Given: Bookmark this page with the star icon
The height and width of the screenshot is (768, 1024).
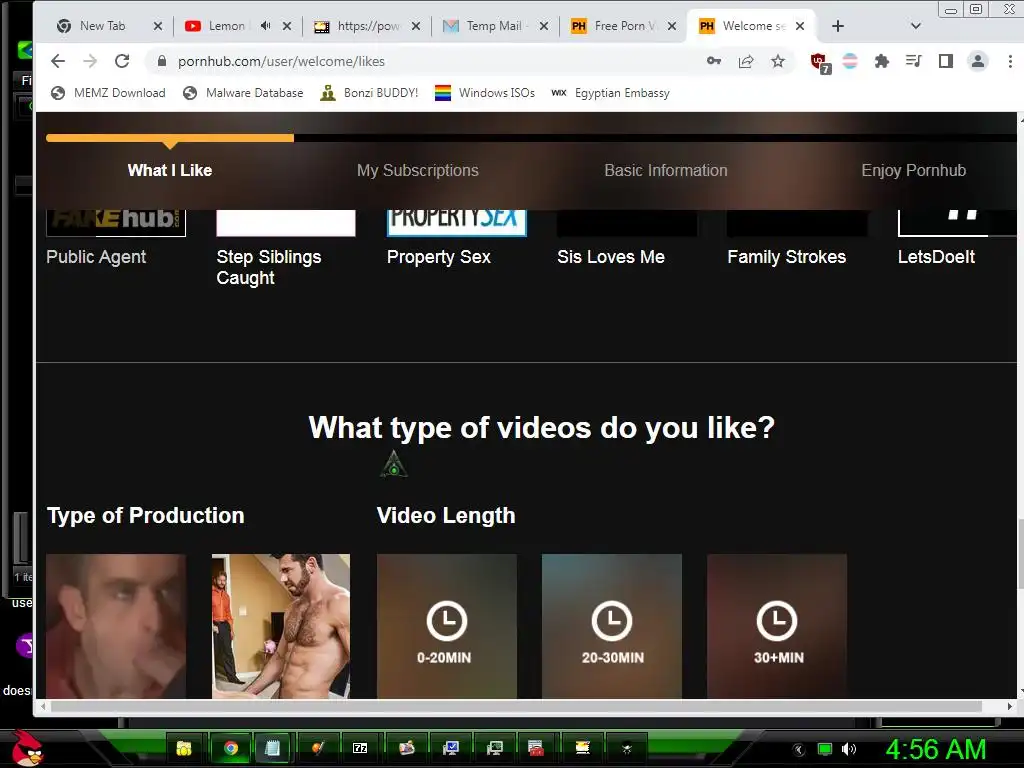Looking at the screenshot, I should coord(778,61).
